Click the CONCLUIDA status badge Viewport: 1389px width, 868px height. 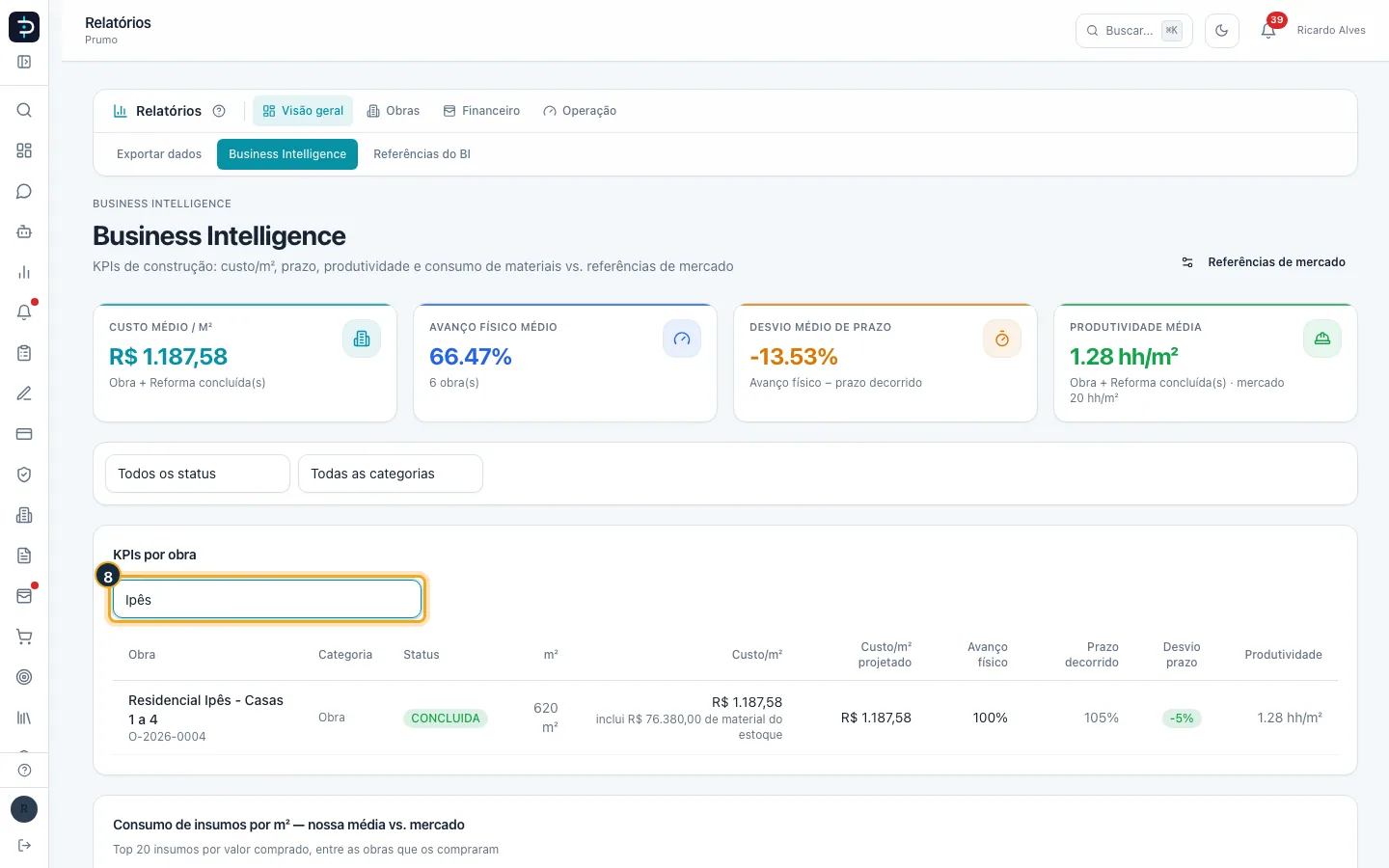click(x=446, y=719)
